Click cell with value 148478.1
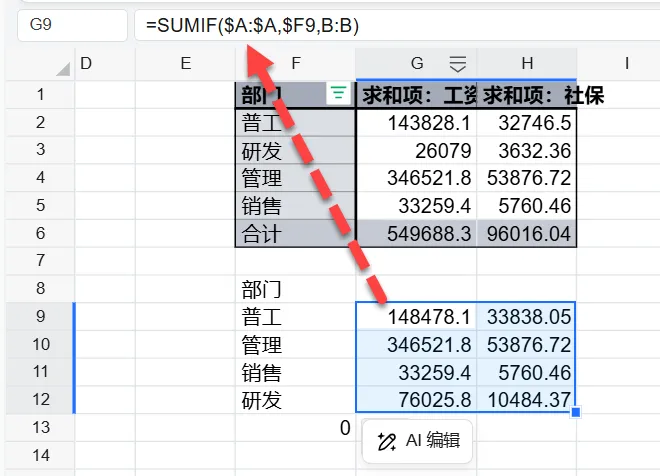The width and height of the screenshot is (660, 476). click(416, 316)
